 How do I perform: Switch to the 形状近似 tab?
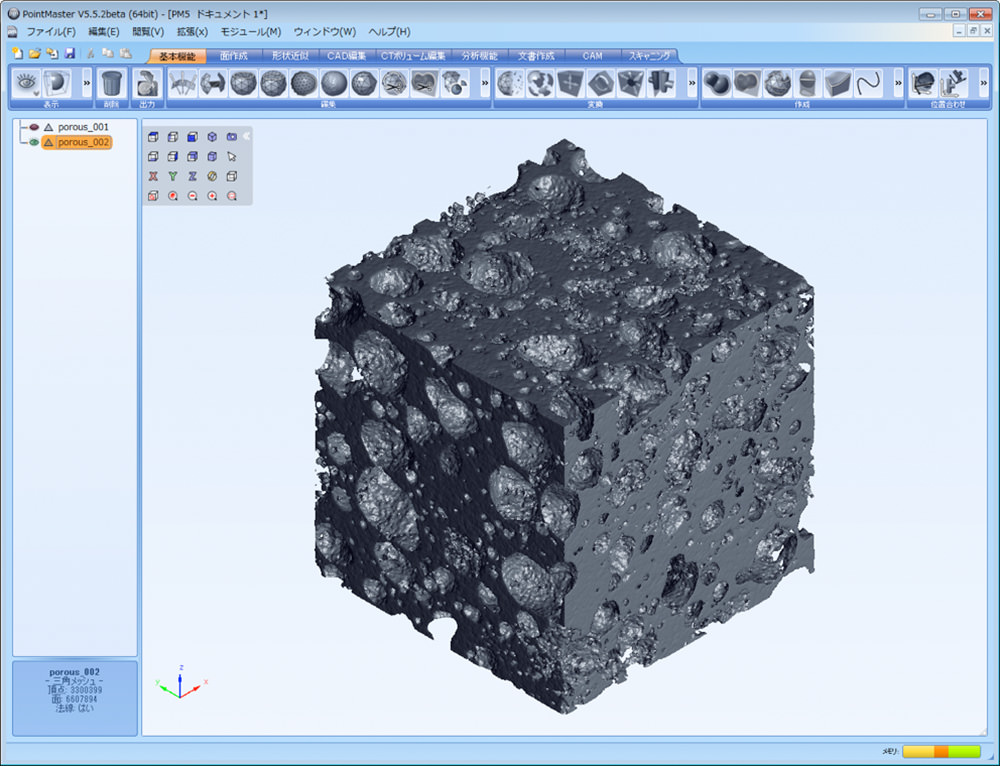click(x=290, y=56)
